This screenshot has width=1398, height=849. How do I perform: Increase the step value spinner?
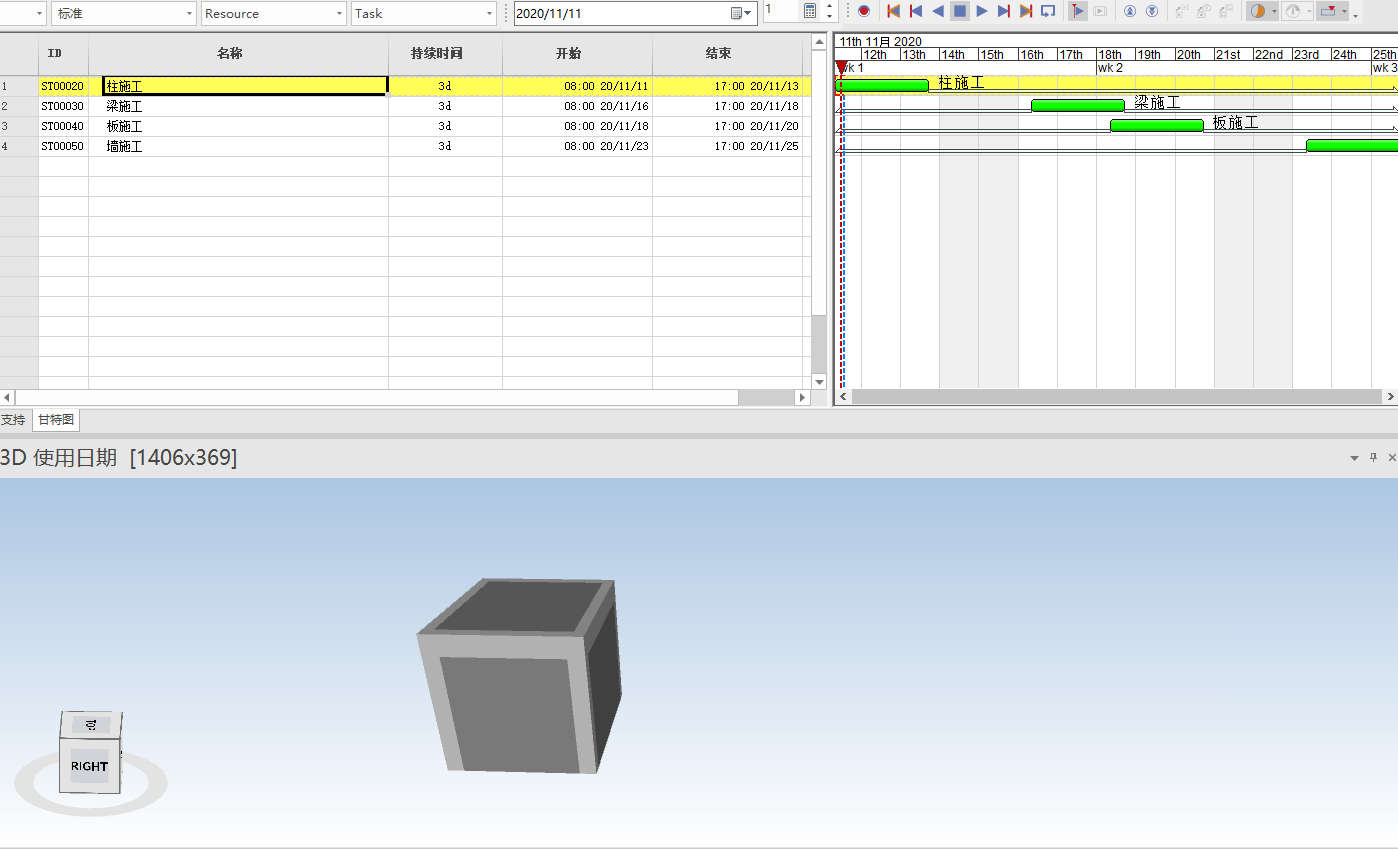[x=829, y=6]
